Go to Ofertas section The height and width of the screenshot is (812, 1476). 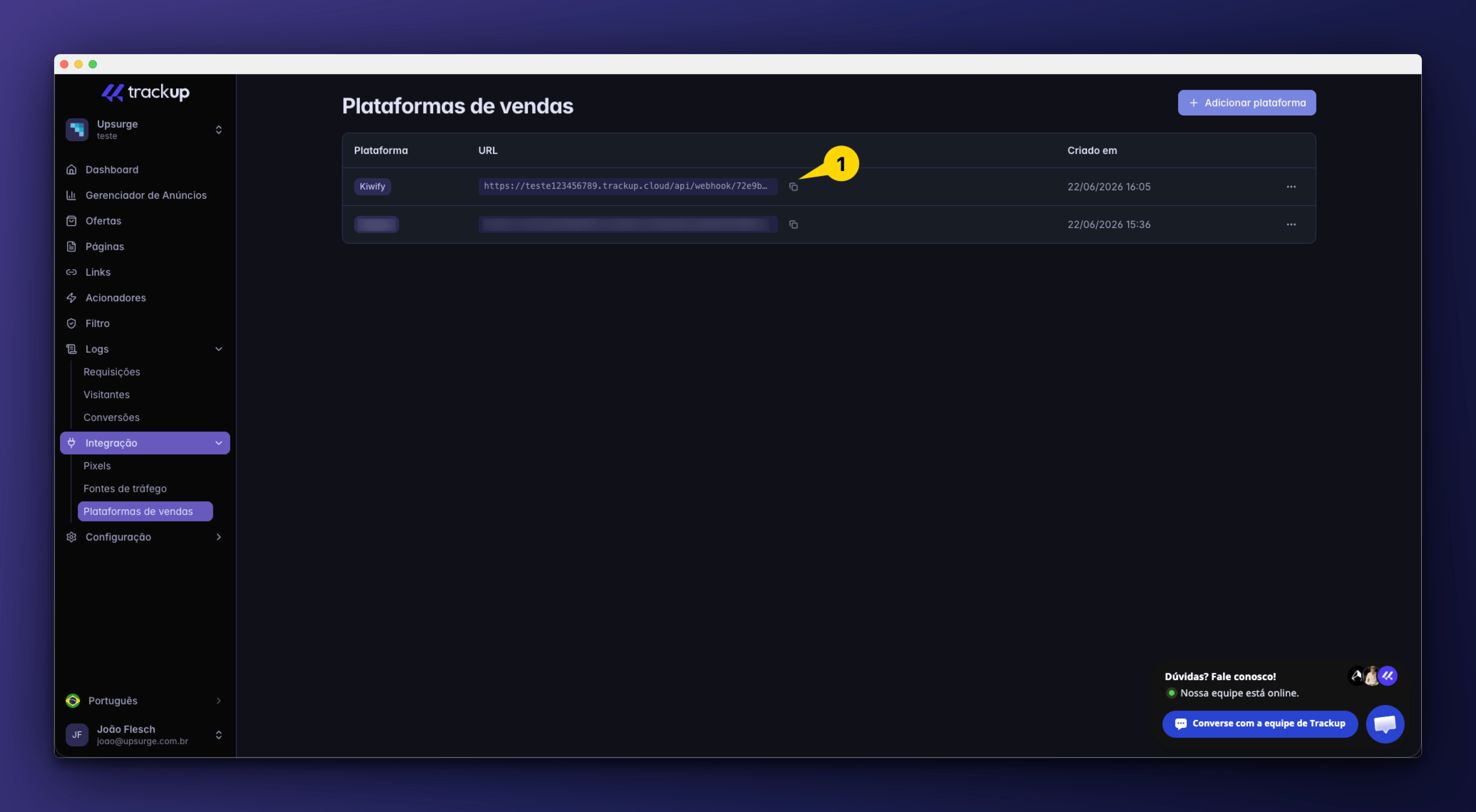pyautogui.click(x=103, y=221)
